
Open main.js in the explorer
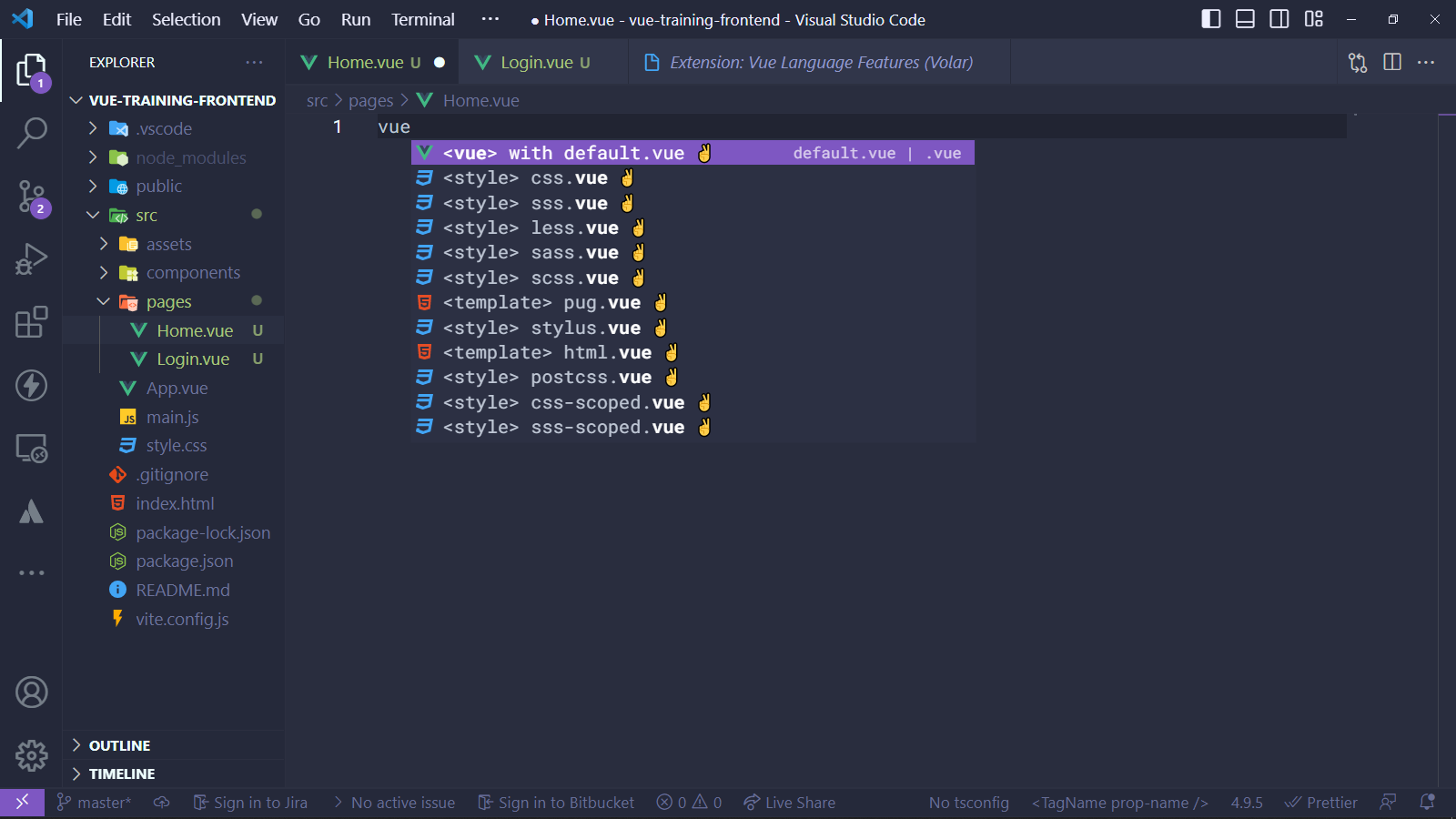[172, 417]
